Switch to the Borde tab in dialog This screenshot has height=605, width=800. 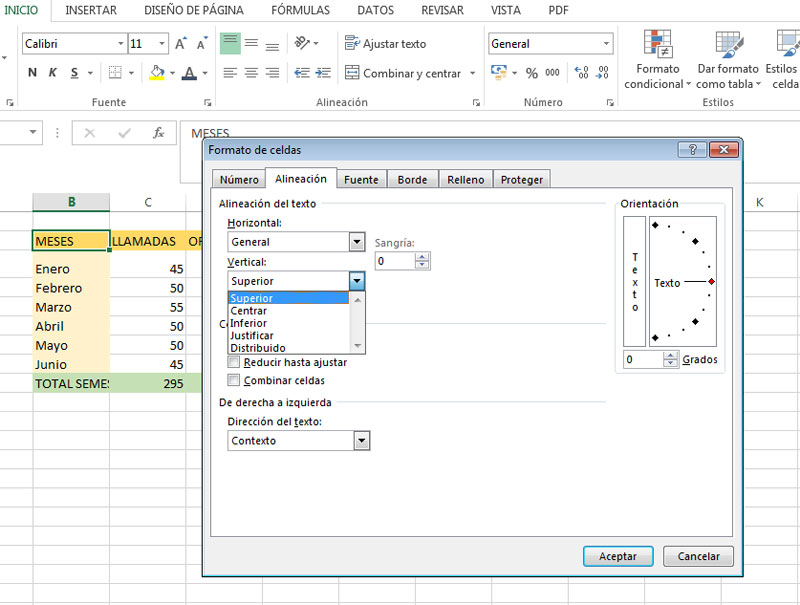412,180
